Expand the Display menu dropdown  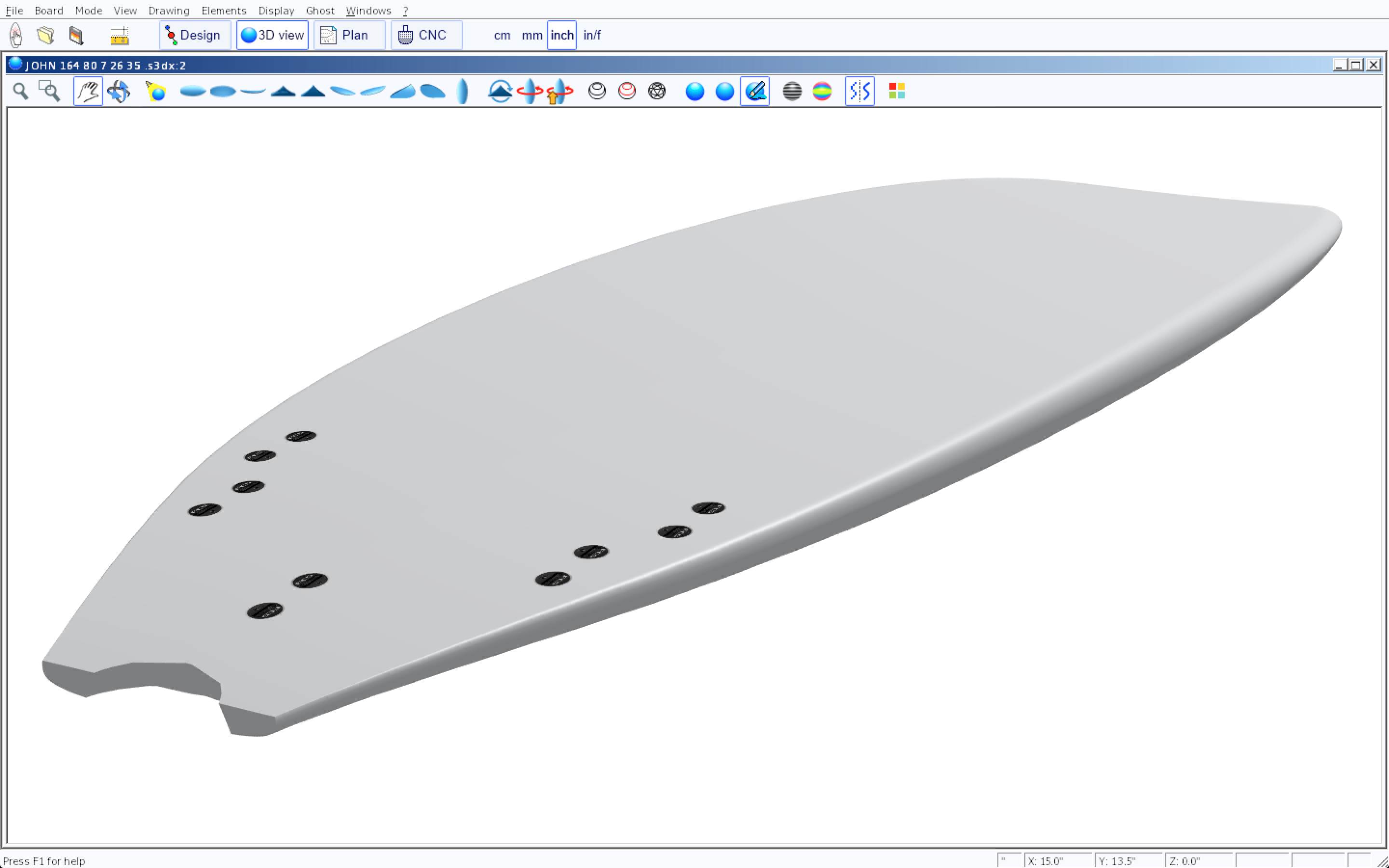tap(276, 10)
